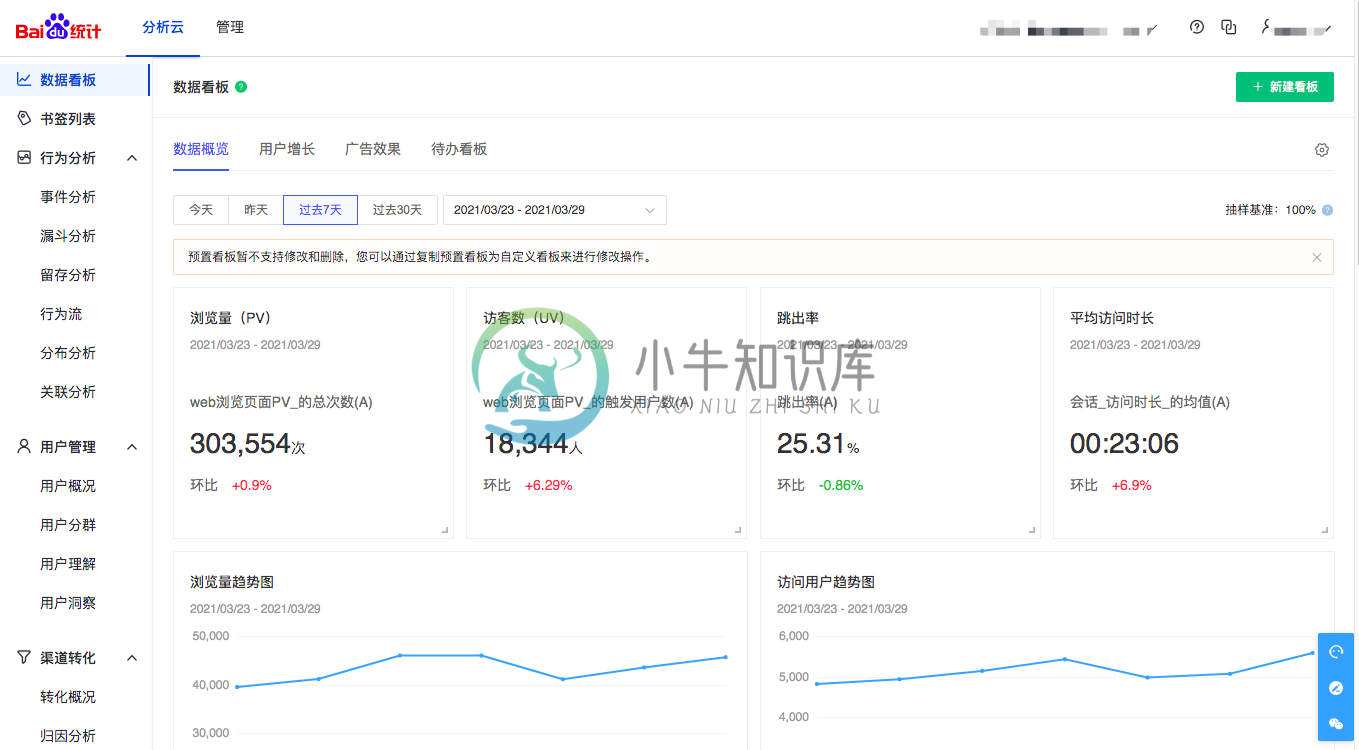Select the 数据概览 tab
This screenshot has width=1359, height=750.
(201, 149)
